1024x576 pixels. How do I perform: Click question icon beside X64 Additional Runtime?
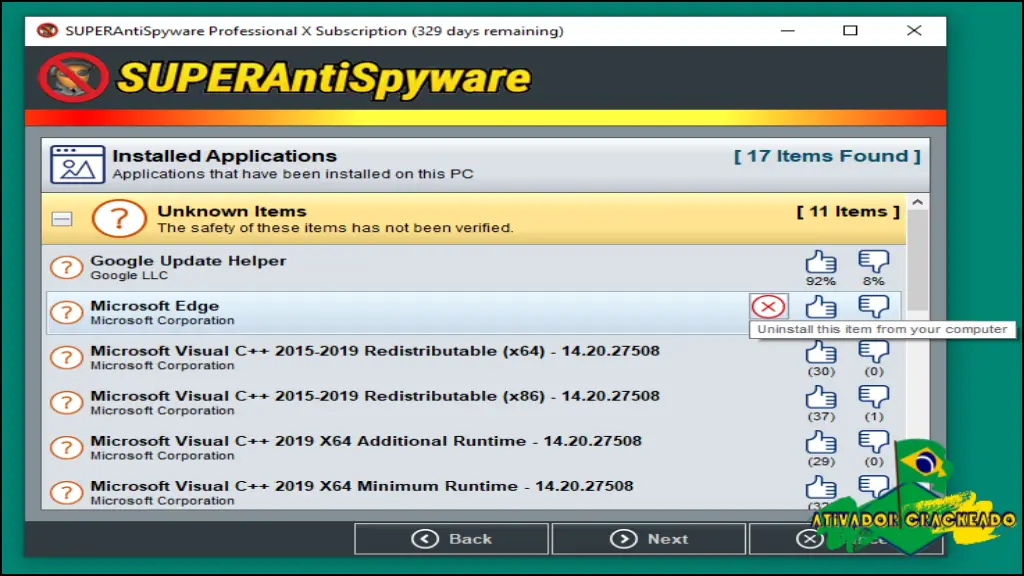(x=67, y=448)
